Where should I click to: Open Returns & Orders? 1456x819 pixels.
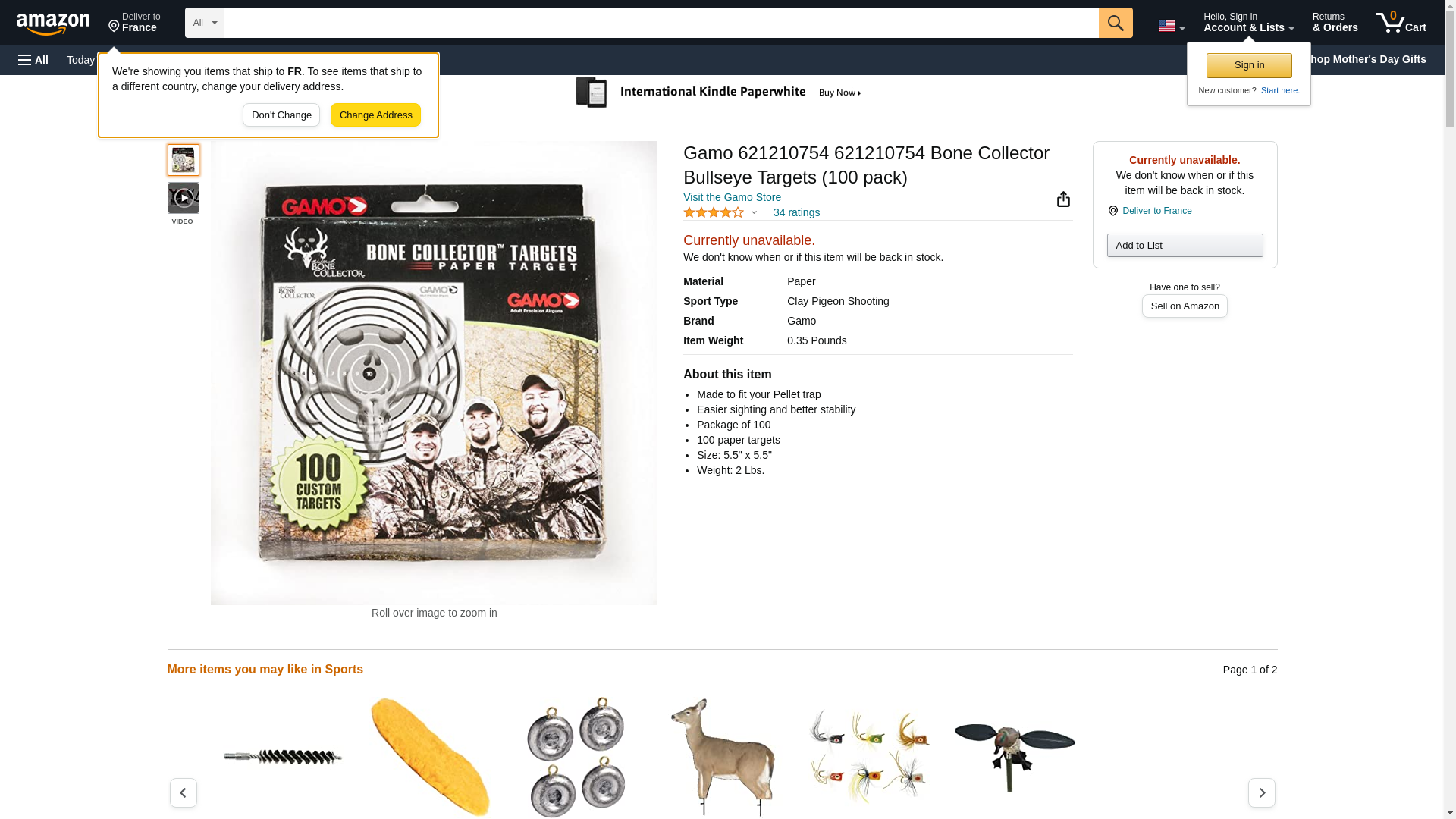1335,23
